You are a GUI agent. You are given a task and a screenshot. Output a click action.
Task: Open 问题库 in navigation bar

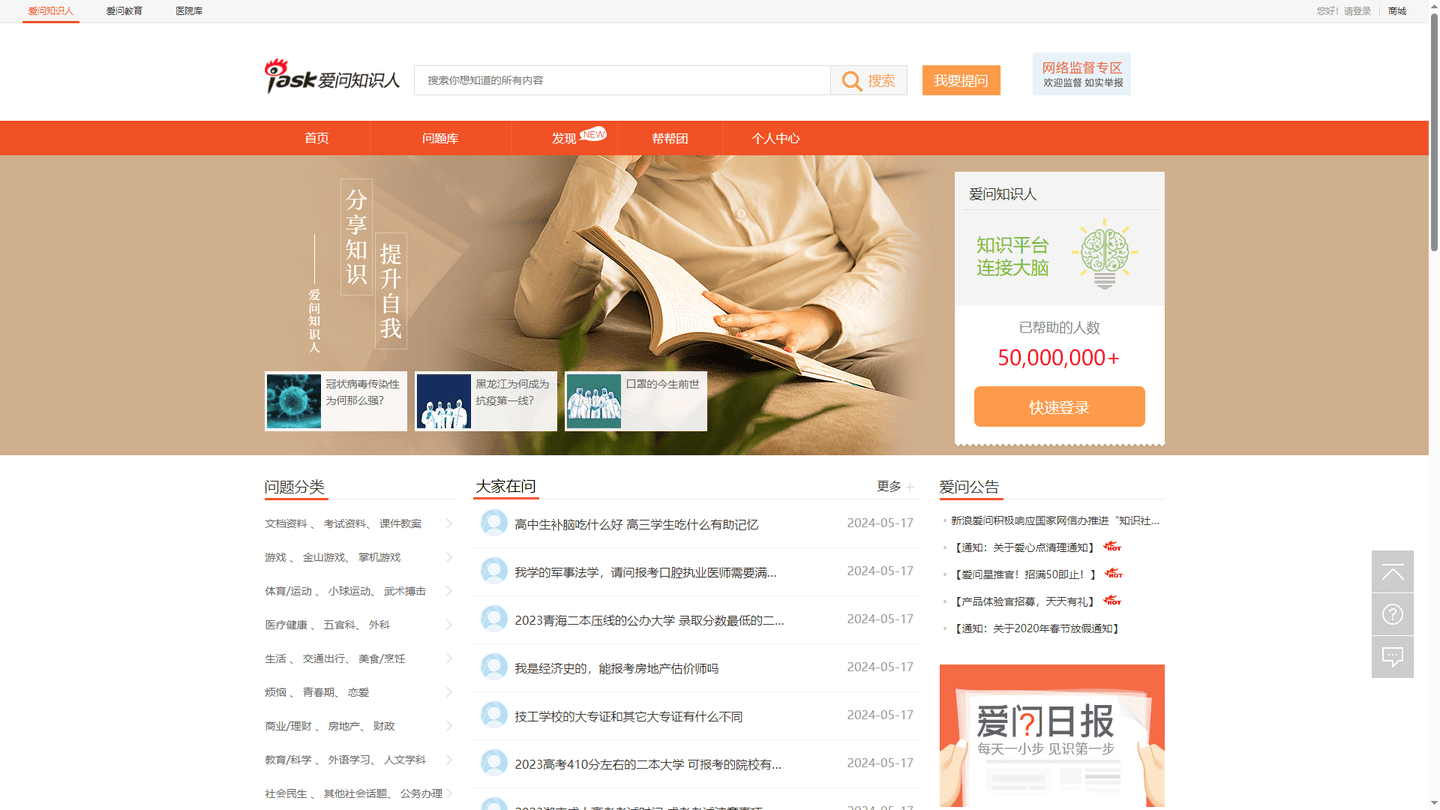pos(440,138)
